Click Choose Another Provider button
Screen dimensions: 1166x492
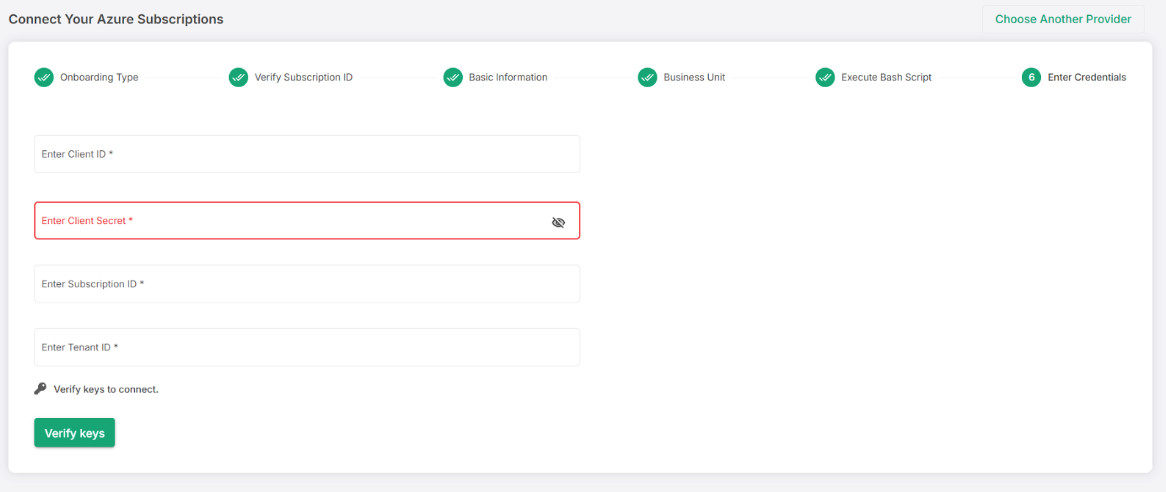click(x=1063, y=19)
